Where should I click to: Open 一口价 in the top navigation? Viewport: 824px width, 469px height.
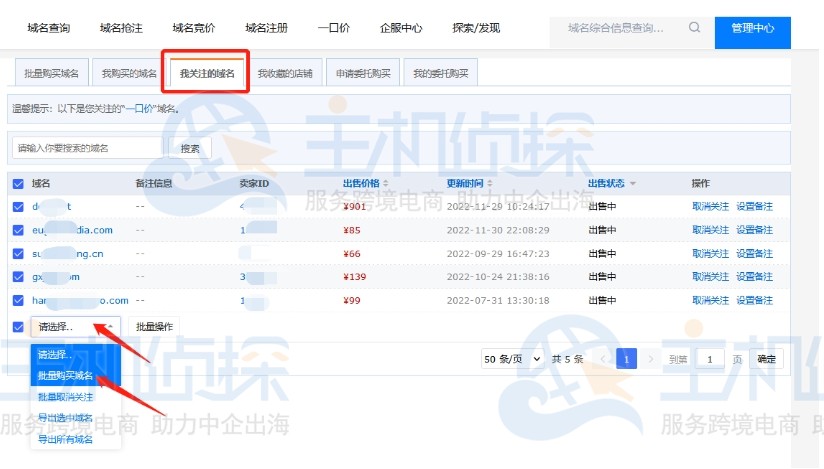[x=334, y=28]
